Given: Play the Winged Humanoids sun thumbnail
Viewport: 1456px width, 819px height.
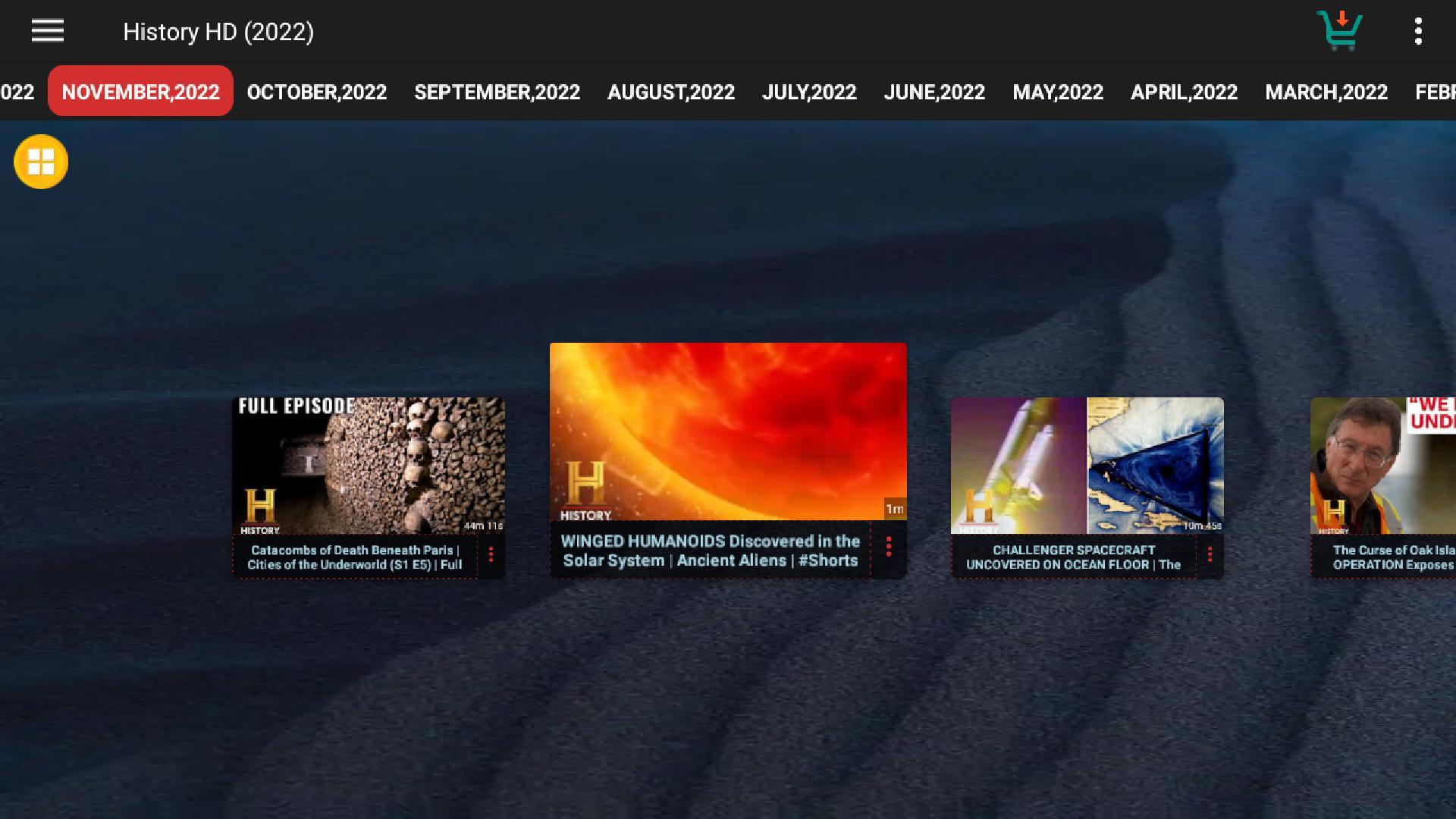Looking at the screenshot, I should 728,431.
